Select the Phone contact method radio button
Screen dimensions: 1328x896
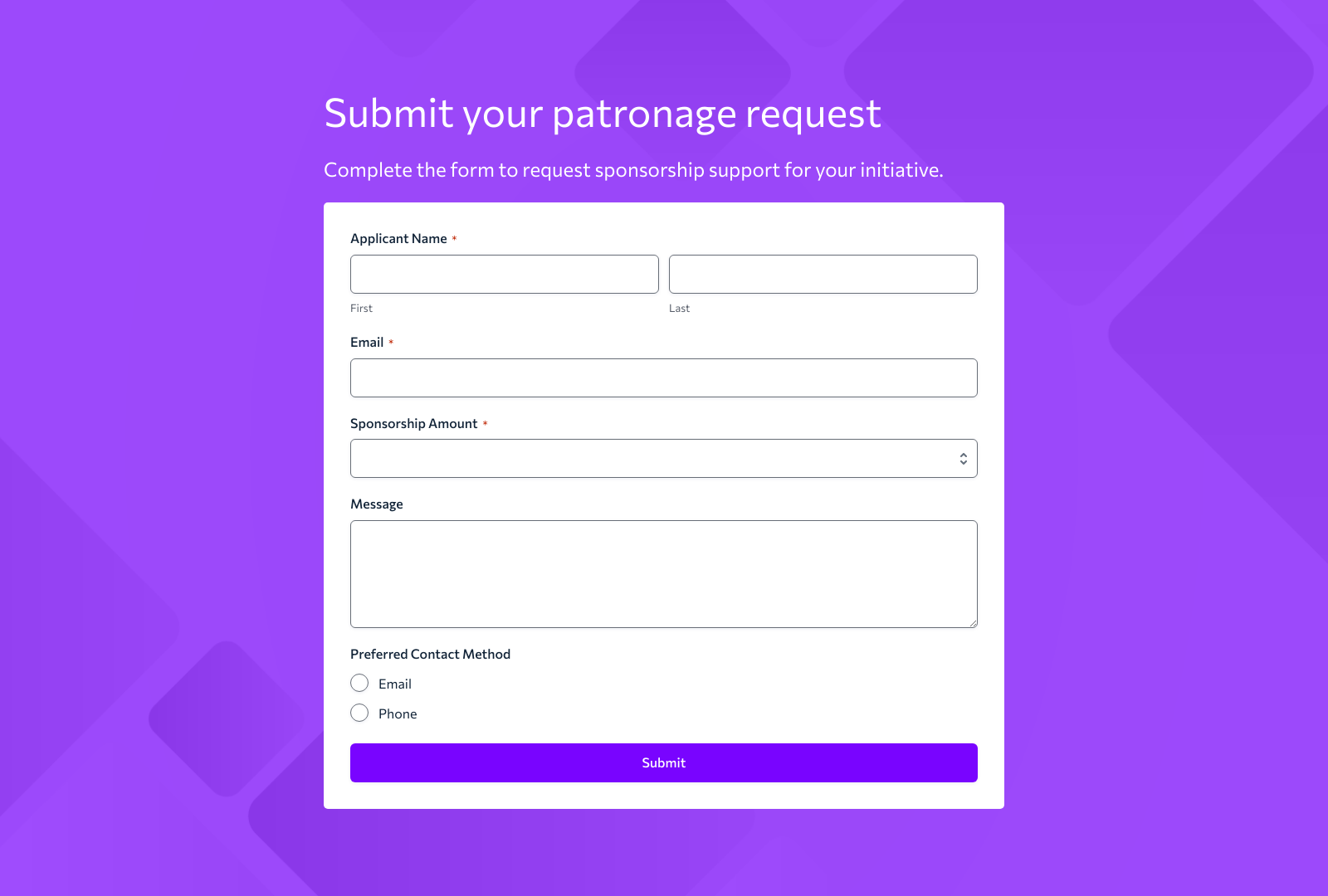pyautogui.click(x=359, y=713)
